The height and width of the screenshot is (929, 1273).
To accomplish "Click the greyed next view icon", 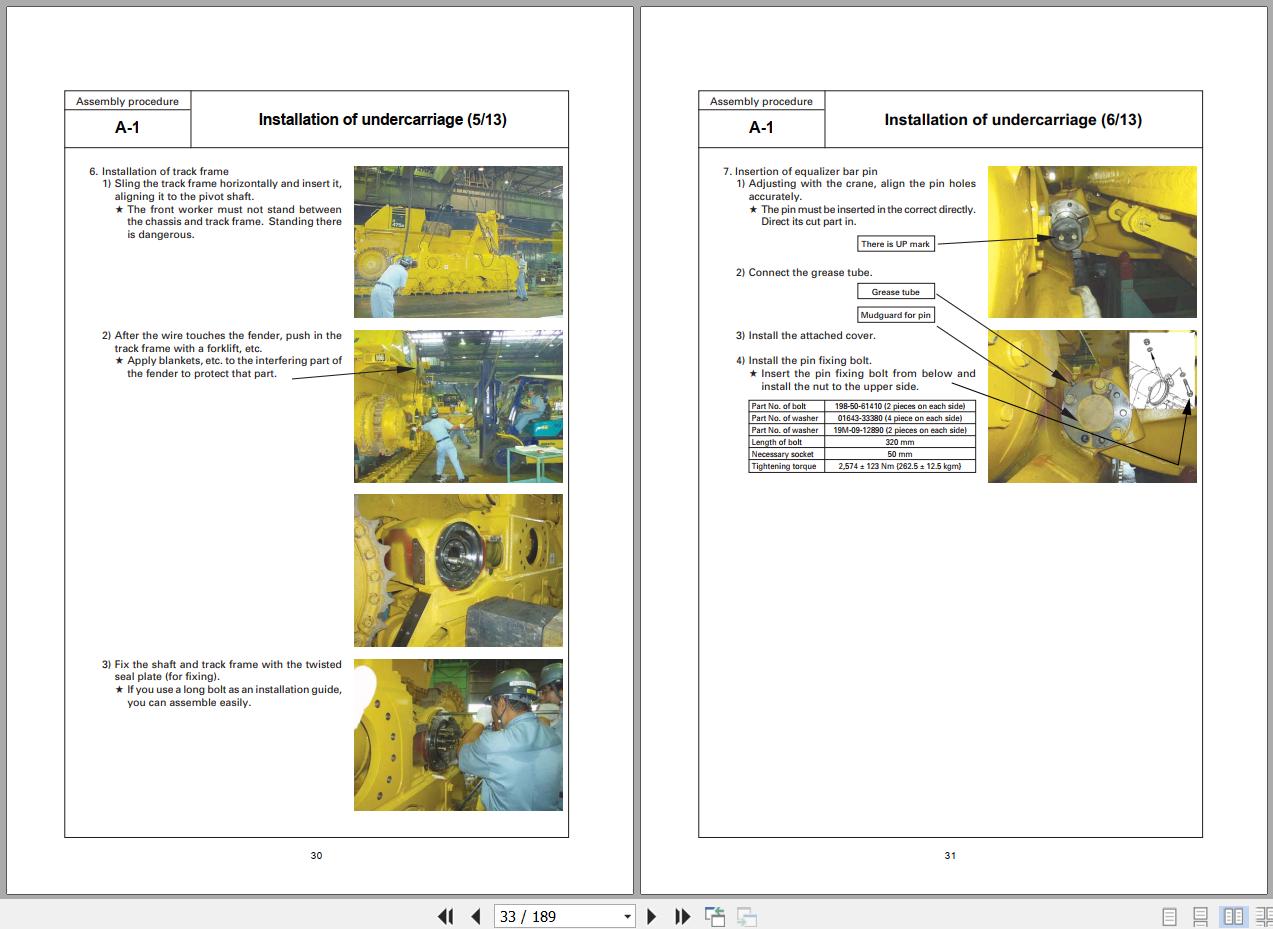I will click(746, 916).
